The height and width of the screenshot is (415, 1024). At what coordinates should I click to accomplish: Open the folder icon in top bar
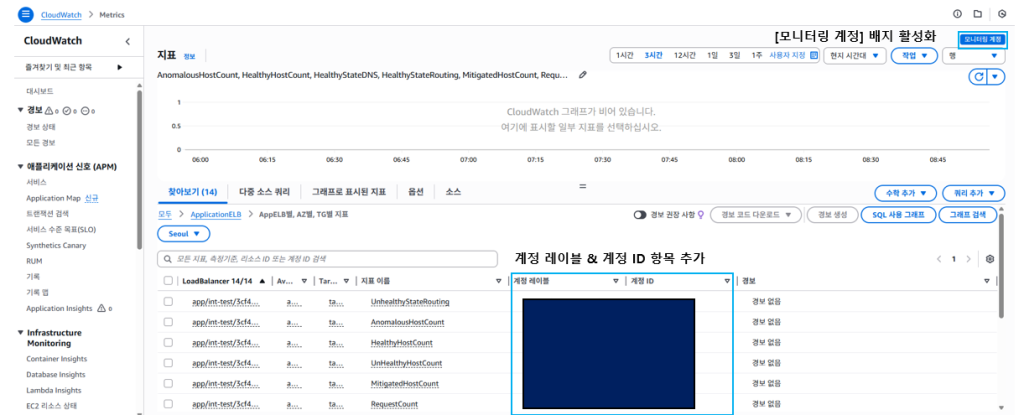[x=980, y=14]
